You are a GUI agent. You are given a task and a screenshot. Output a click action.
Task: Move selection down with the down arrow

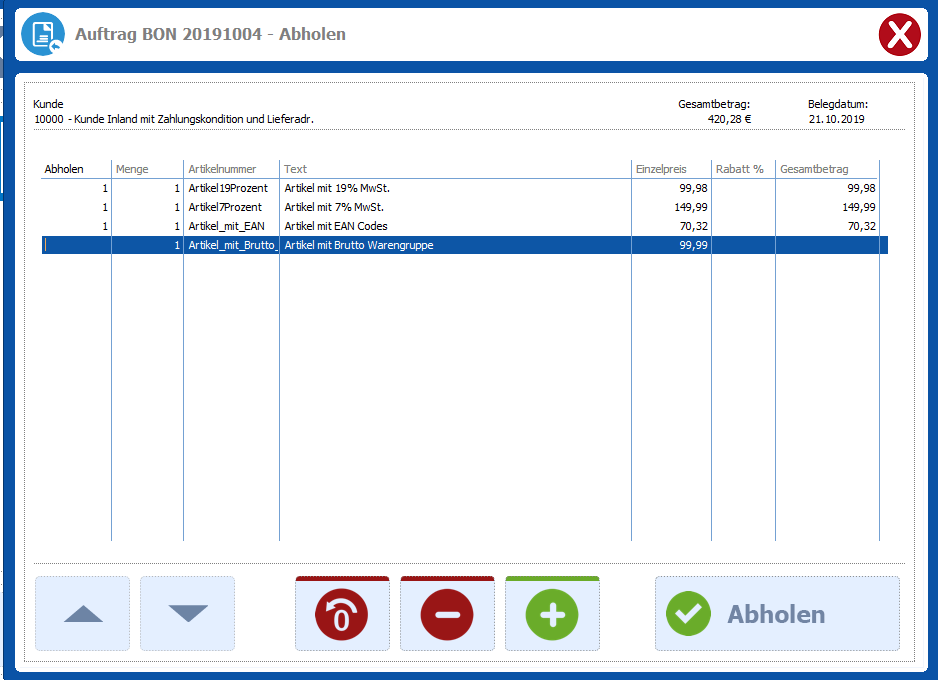pyautogui.click(x=187, y=614)
